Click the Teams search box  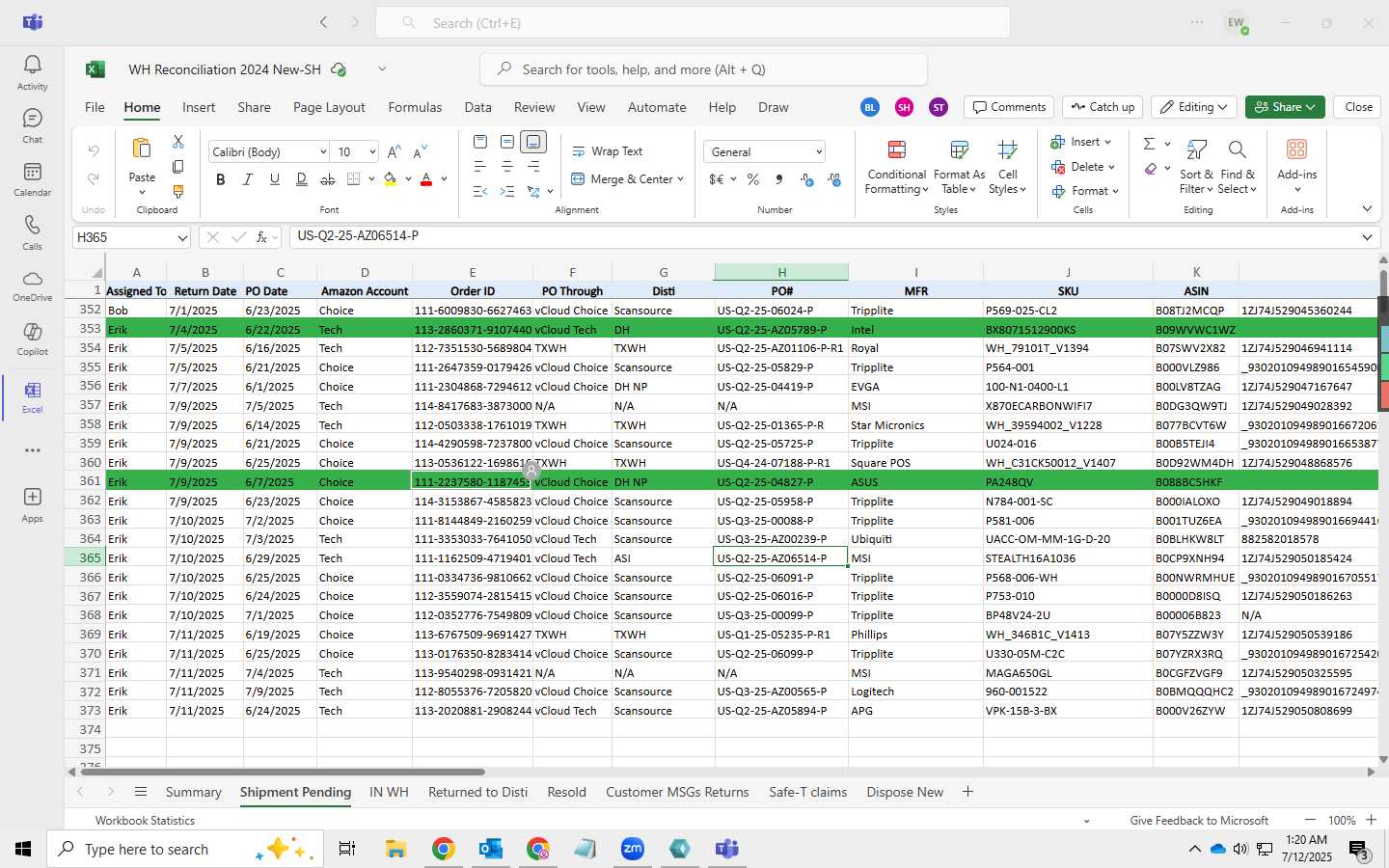[693, 22]
